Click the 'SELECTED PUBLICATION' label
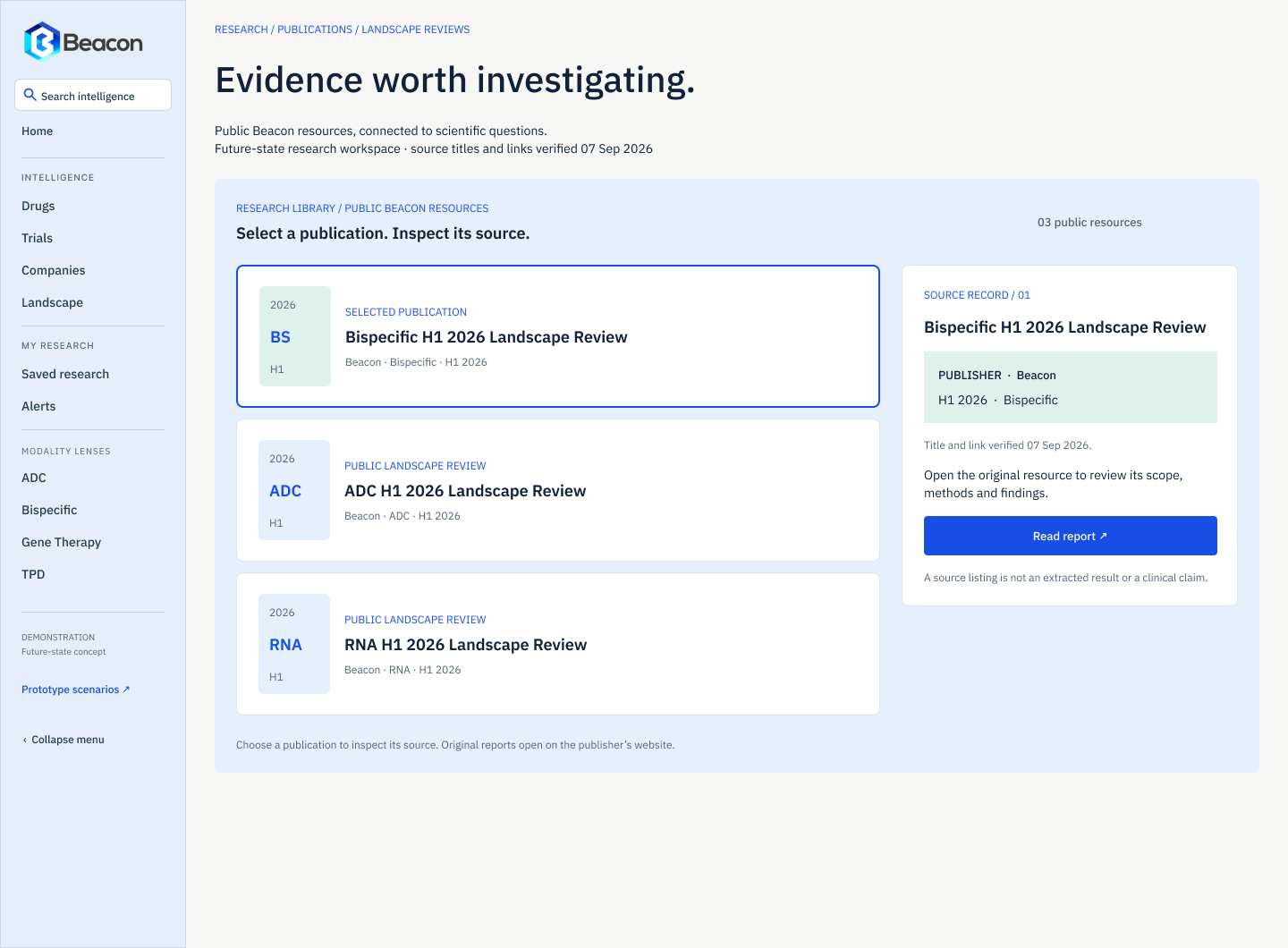The width and height of the screenshot is (1288, 948). coord(406,312)
